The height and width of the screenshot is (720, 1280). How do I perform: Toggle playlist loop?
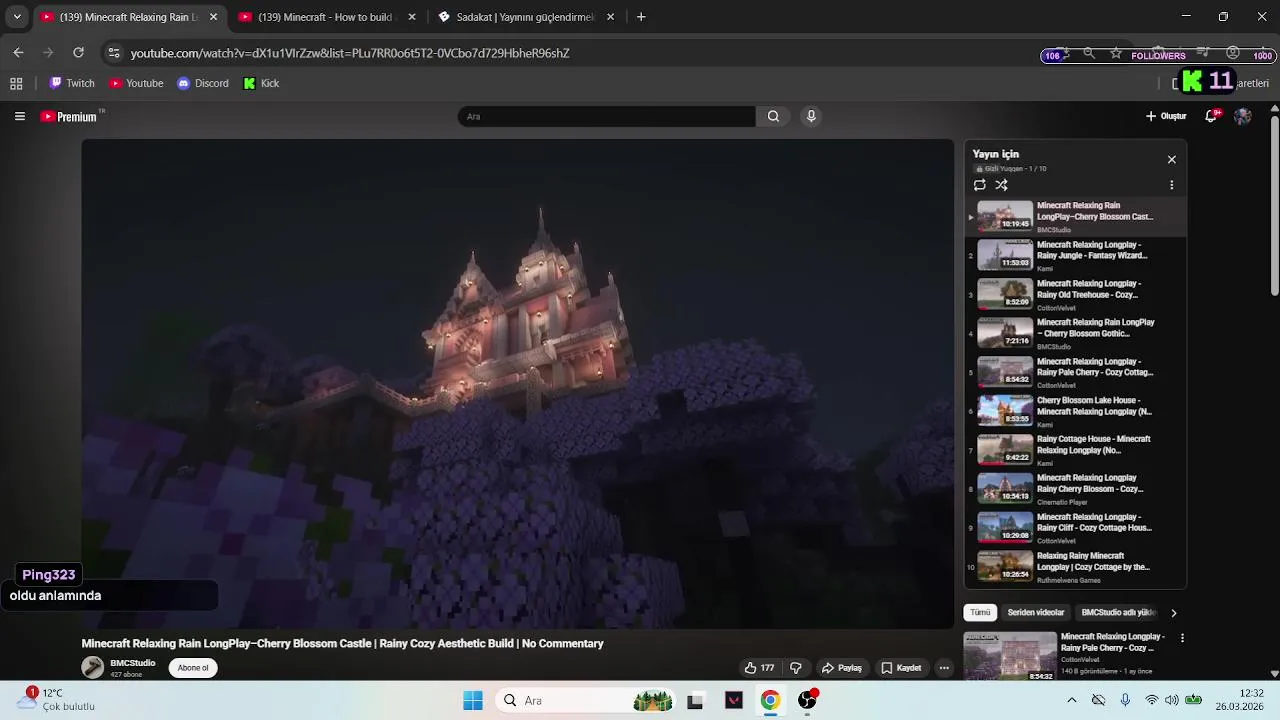pos(980,185)
